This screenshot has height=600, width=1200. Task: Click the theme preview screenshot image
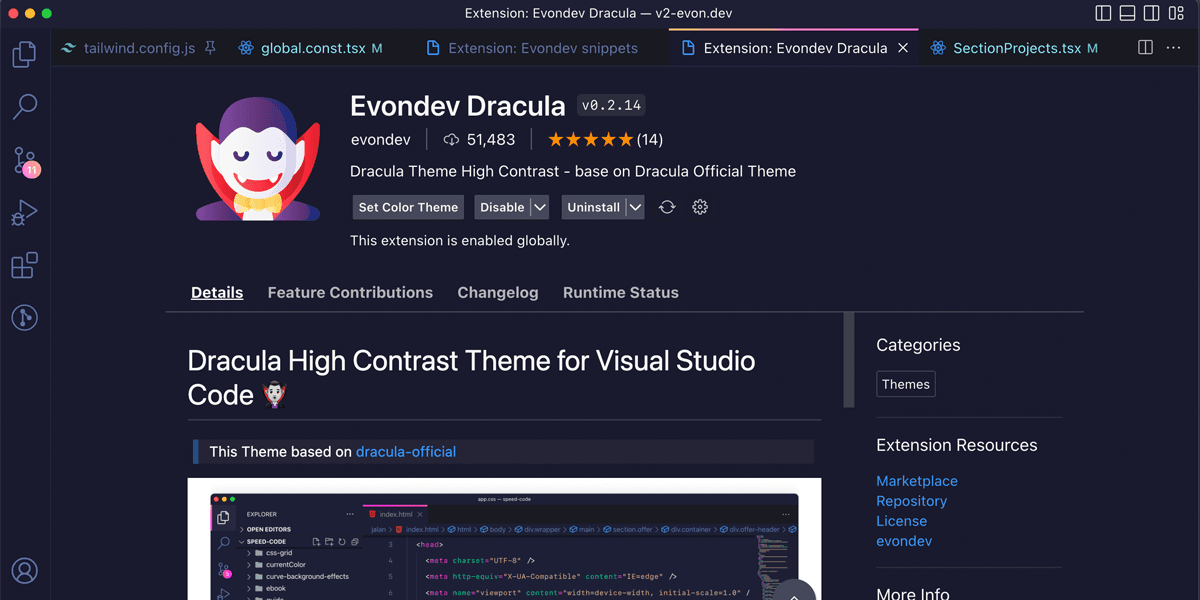click(505, 539)
